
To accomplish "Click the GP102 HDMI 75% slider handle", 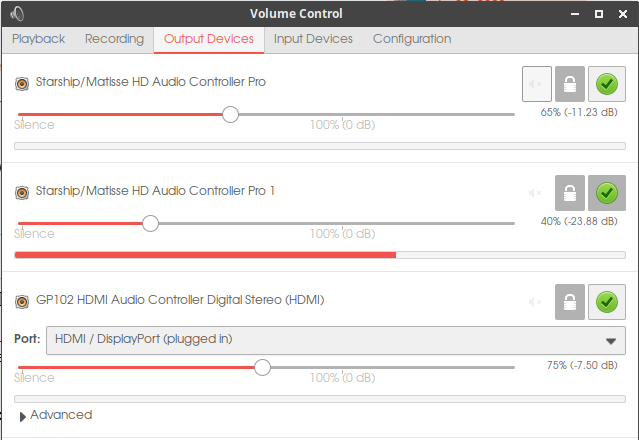I will click(x=262, y=367).
